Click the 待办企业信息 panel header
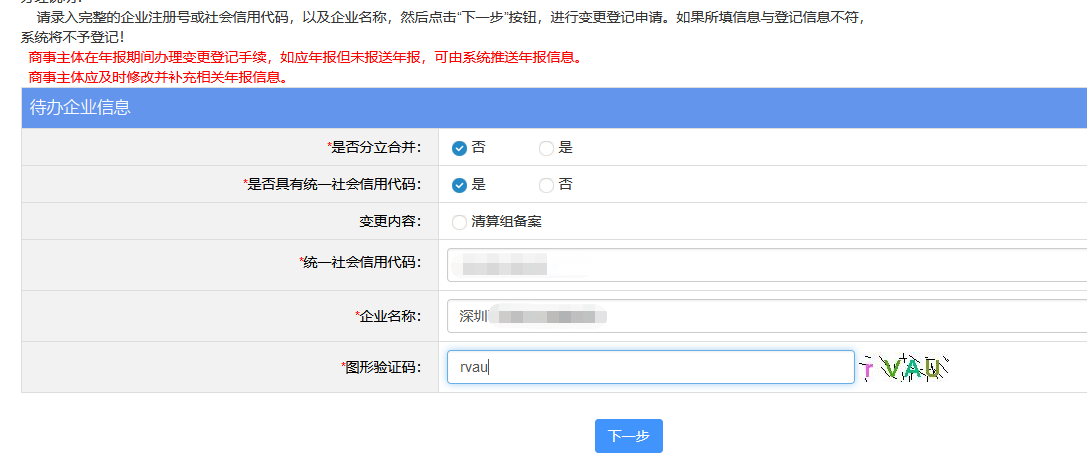Viewport: 1087px width, 465px height. pos(80,108)
